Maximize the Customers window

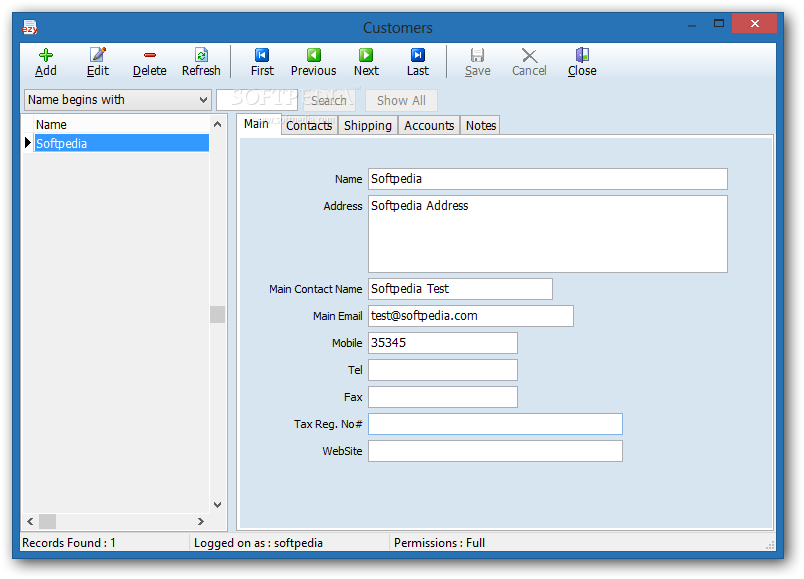tap(719, 24)
